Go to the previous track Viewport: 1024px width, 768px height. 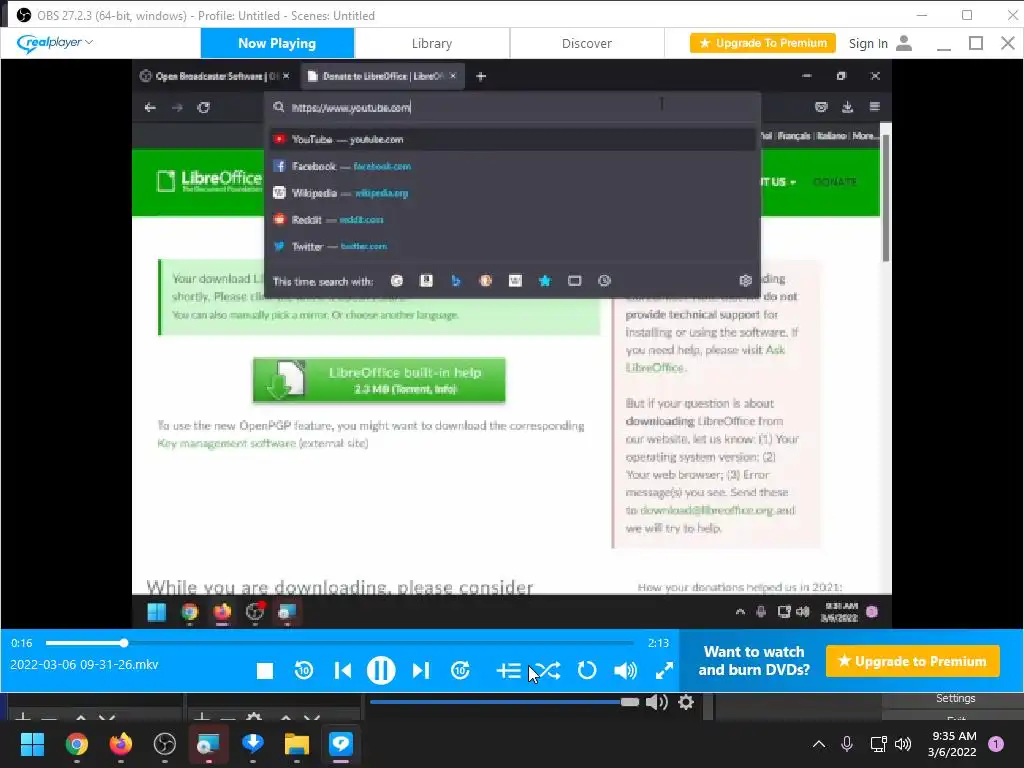pyautogui.click(x=343, y=671)
